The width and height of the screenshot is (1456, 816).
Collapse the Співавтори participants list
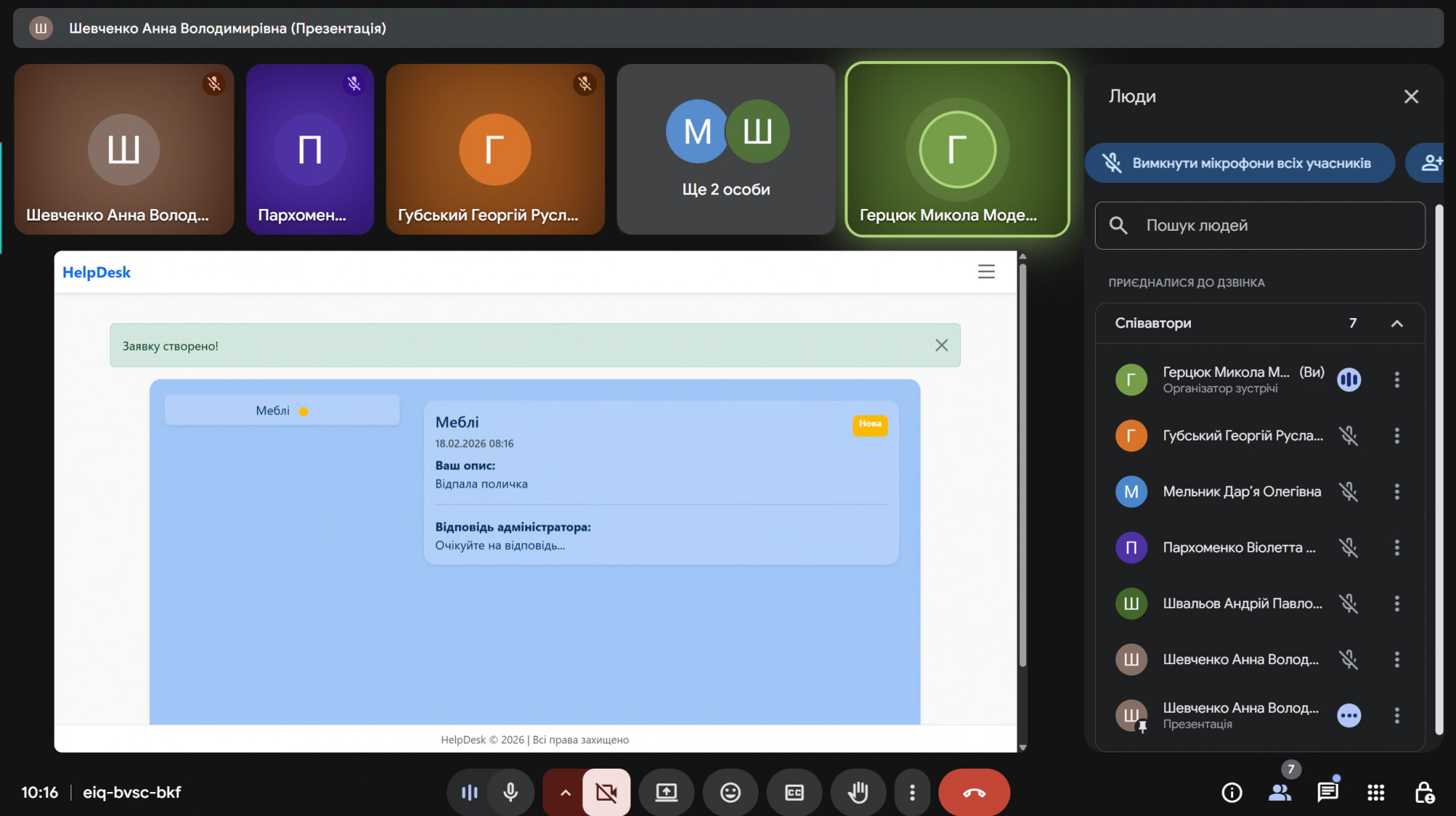pos(1396,323)
